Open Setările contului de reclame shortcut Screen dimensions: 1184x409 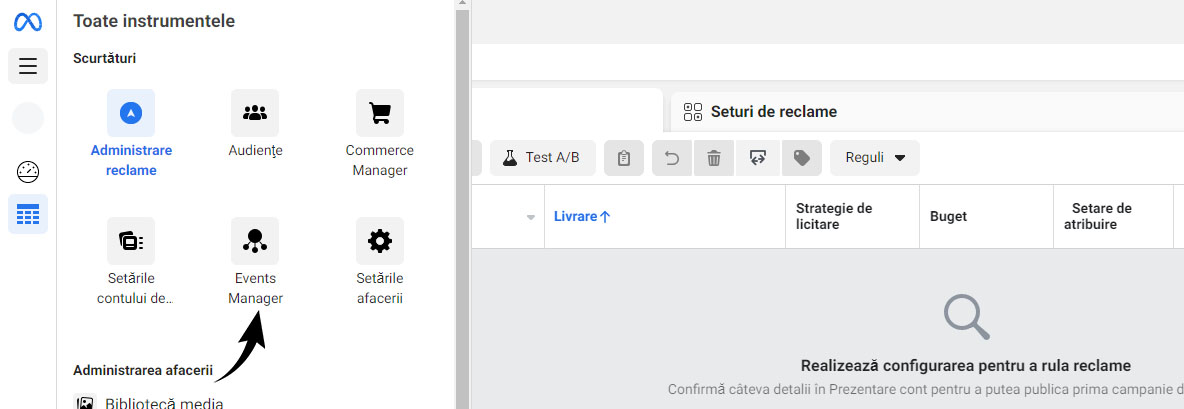(131, 262)
